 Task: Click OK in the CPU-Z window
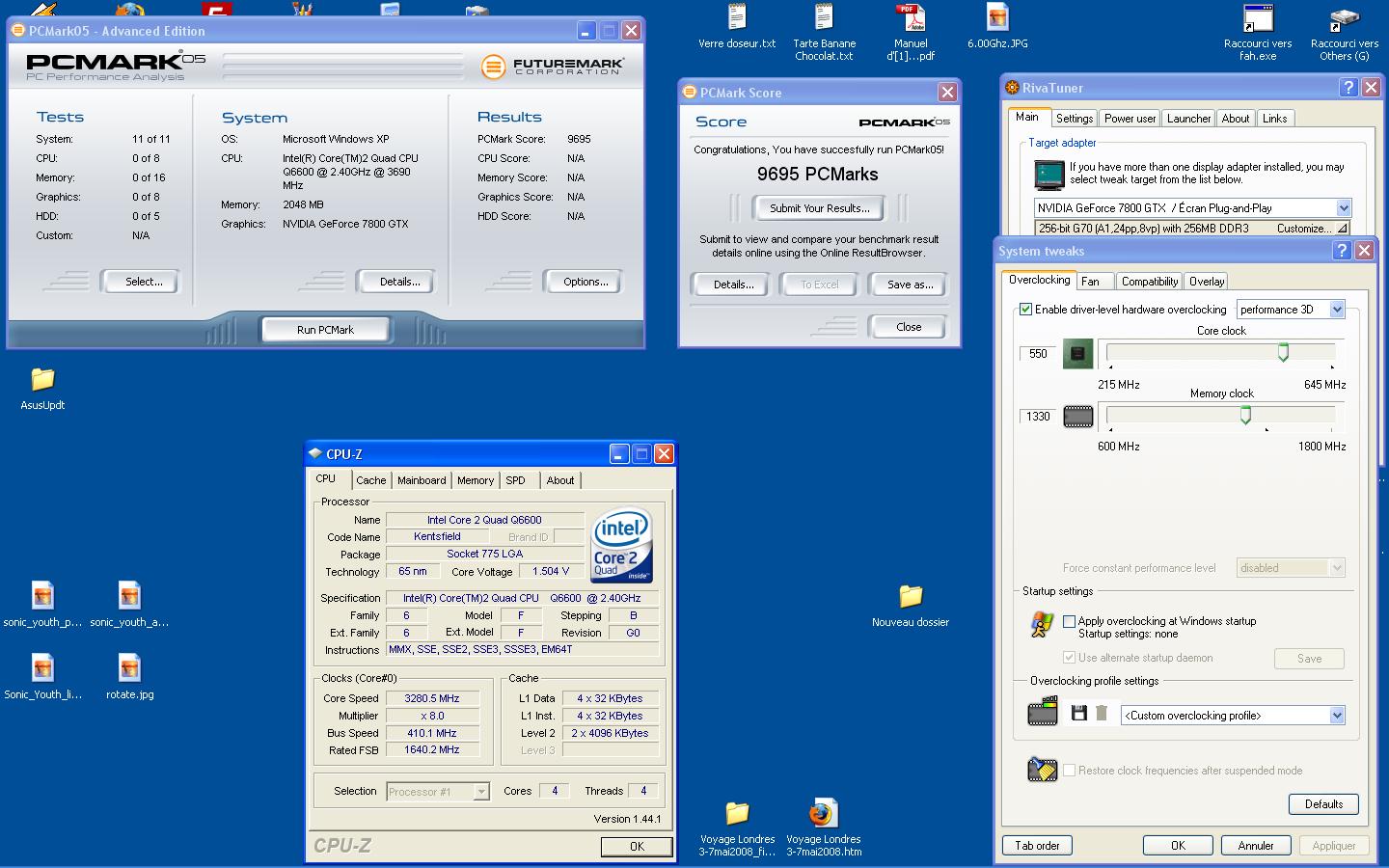click(637, 847)
